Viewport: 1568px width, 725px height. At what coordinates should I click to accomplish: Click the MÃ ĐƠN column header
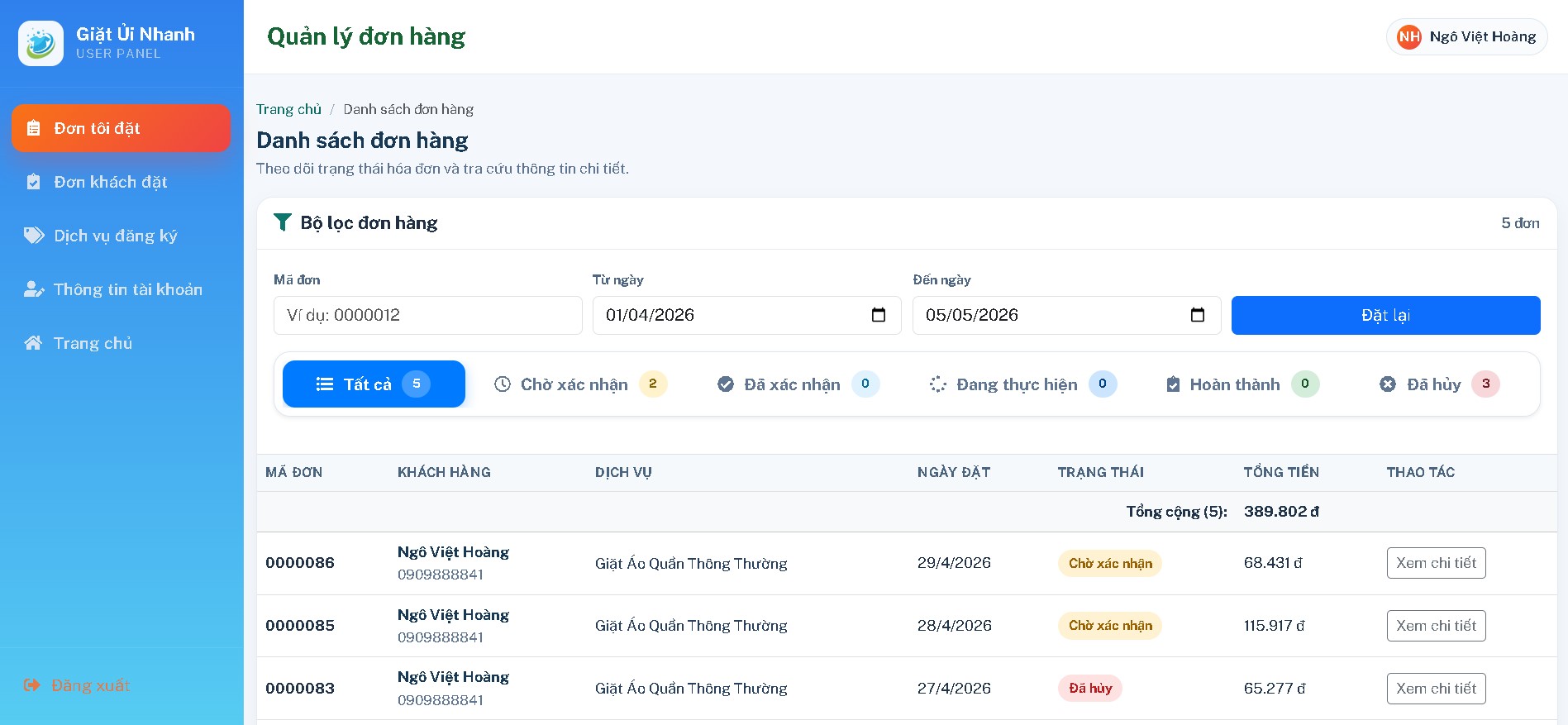pyautogui.click(x=294, y=473)
